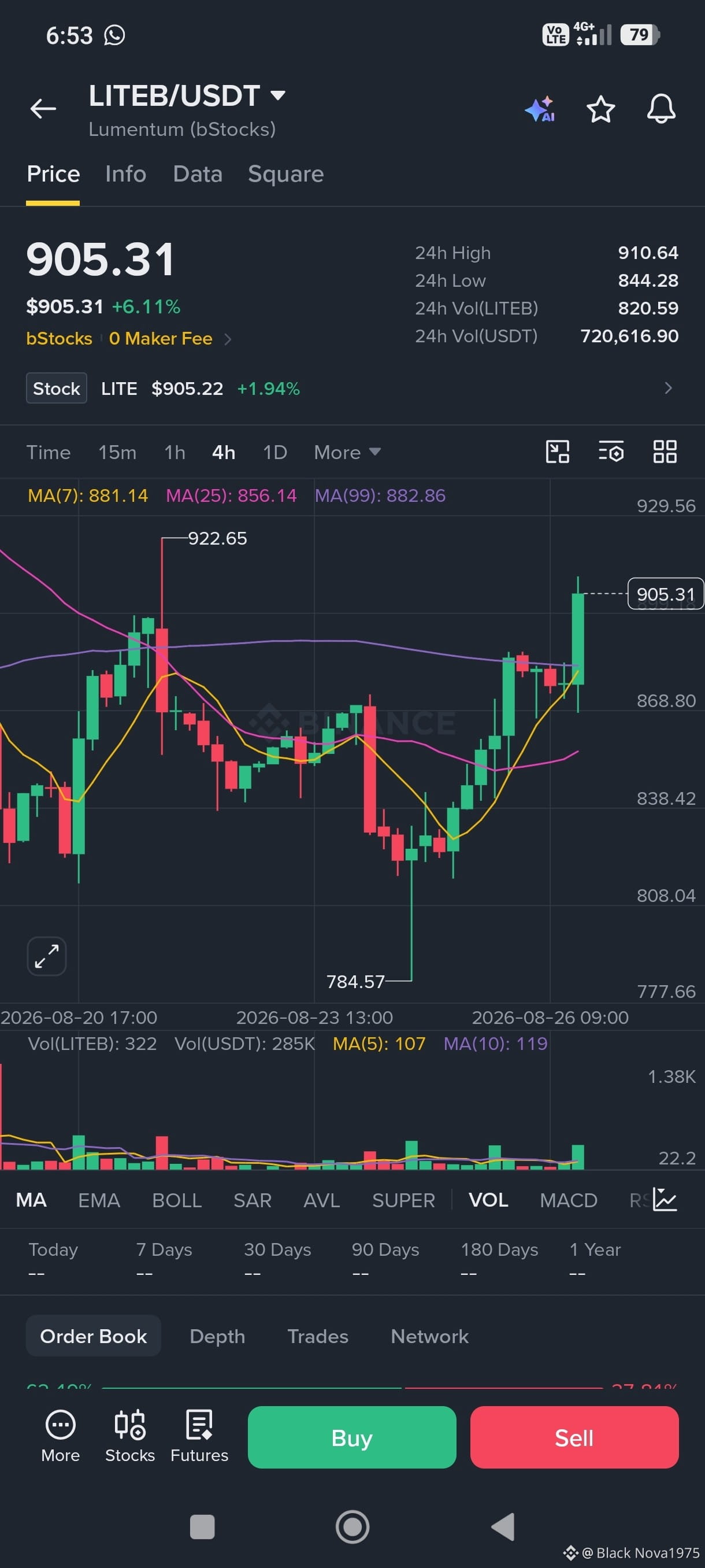
Task: Expand the chart to fullscreen
Action: (x=47, y=956)
